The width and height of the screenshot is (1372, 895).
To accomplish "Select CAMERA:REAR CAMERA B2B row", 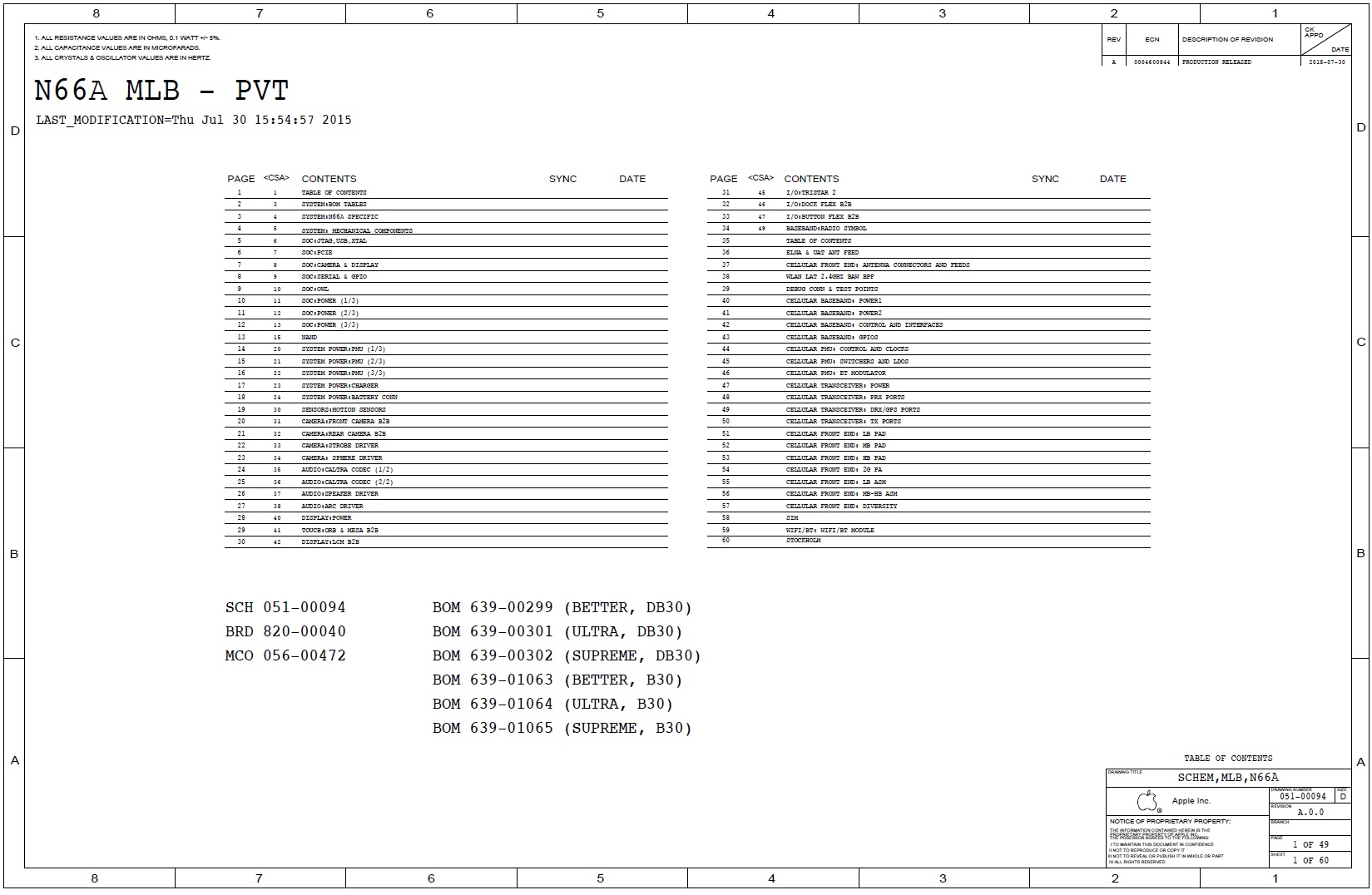I will [x=446, y=433].
